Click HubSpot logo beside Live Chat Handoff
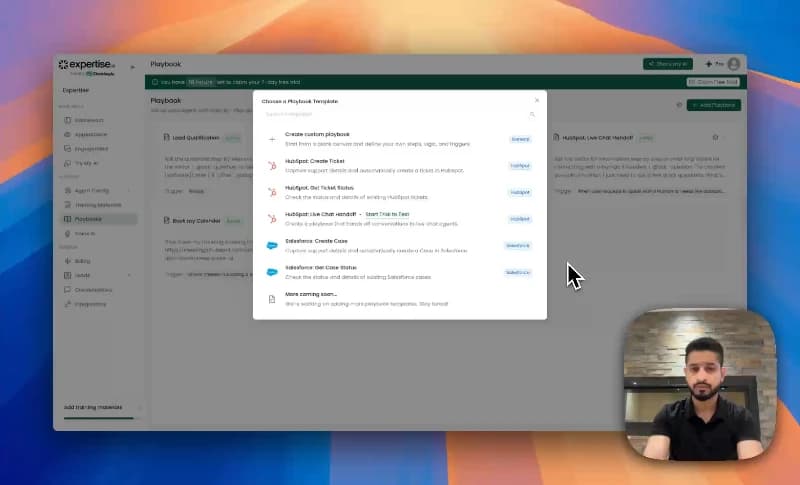This screenshot has height=485, width=800. click(272, 218)
